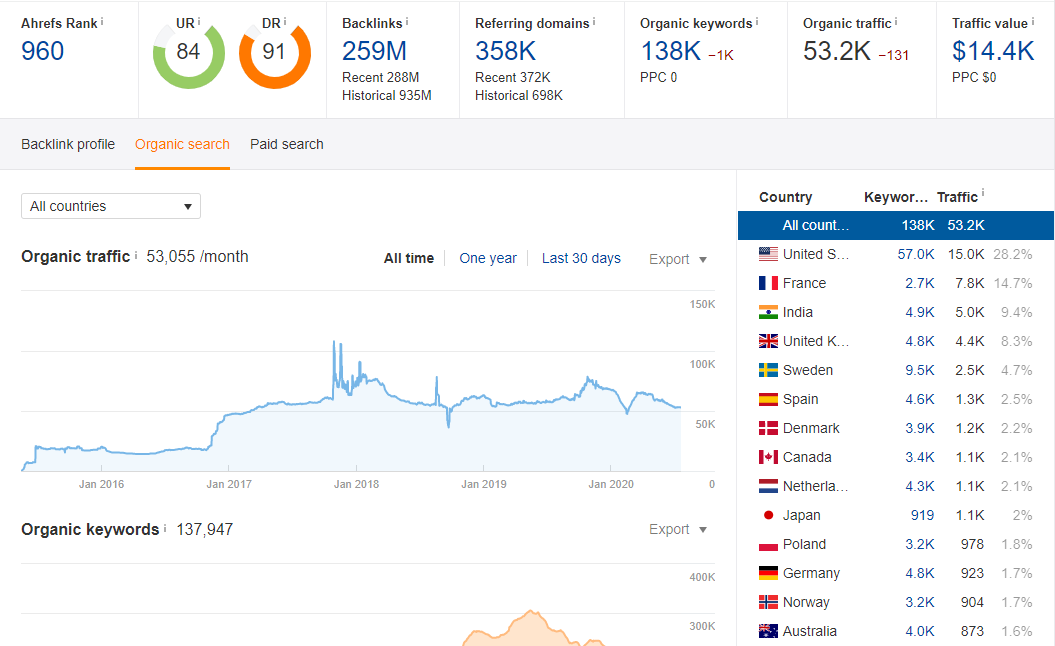Select the One year time range

(x=488, y=258)
